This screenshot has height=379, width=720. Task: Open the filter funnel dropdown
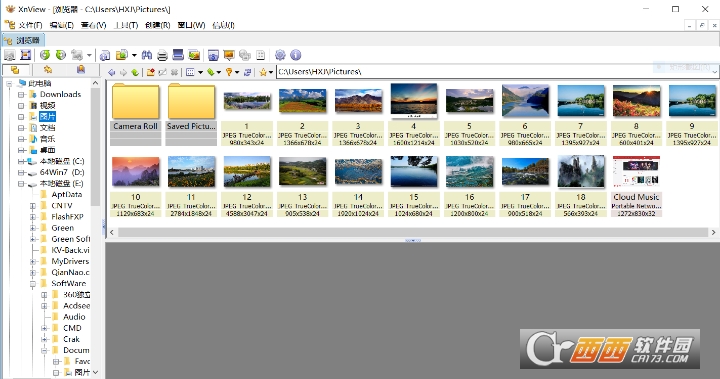[237, 72]
